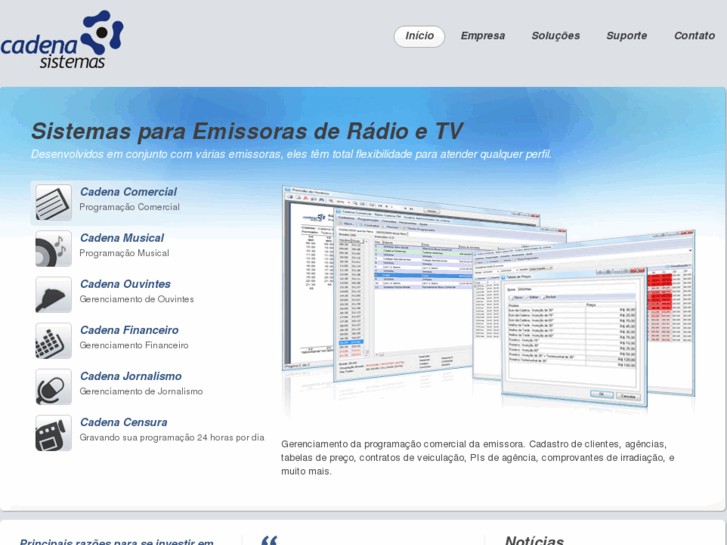Click the 'Sistemas para Emissoras de Rádio e TV' heading
The width and height of the screenshot is (727, 545).
tap(247, 131)
